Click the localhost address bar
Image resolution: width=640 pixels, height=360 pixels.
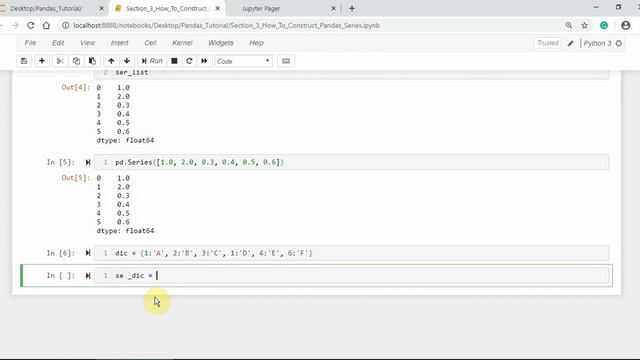pyautogui.click(x=227, y=25)
